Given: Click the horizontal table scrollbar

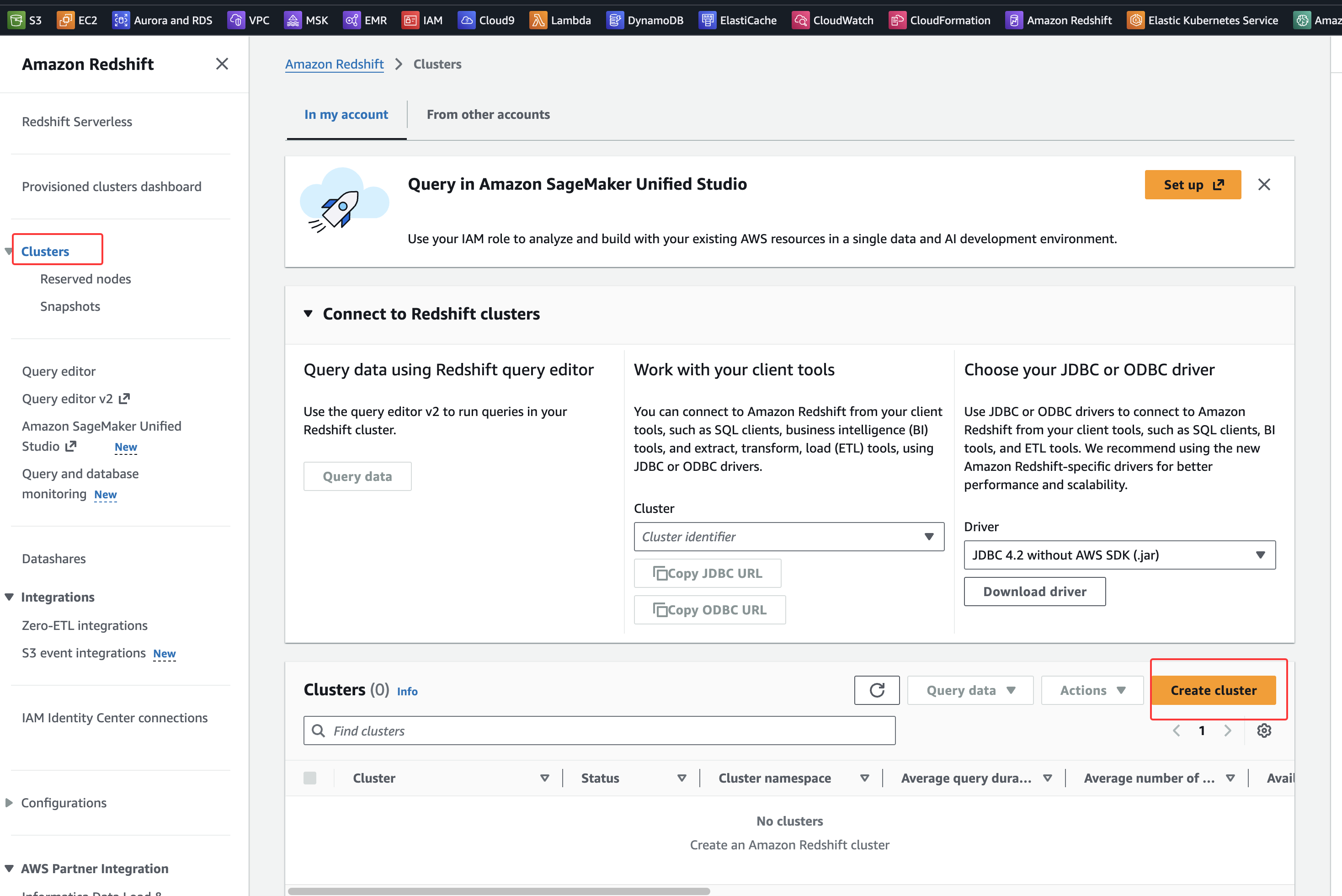Looking at the screenshot, I should point(498,891).
